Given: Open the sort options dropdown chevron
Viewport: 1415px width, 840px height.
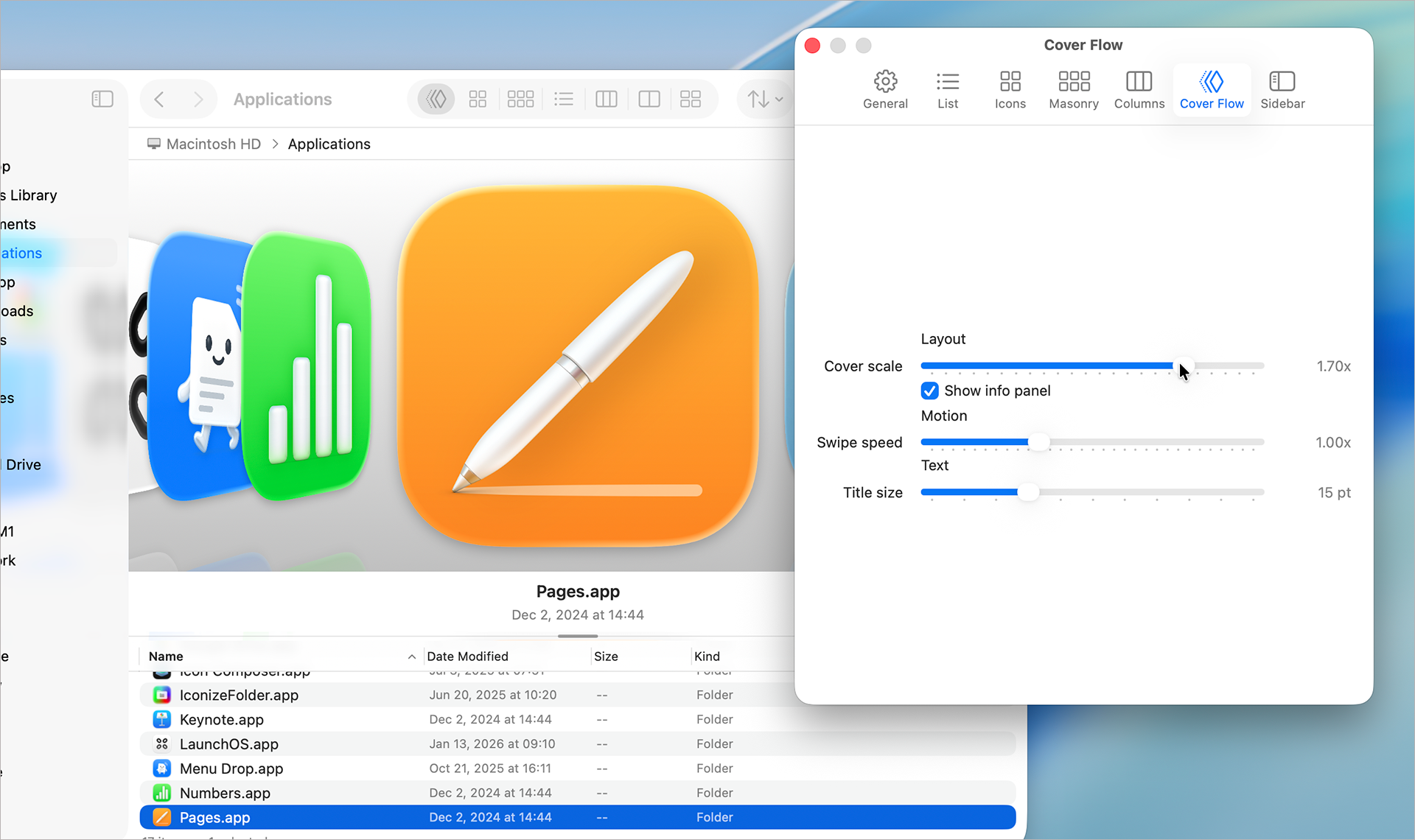Looking at the screenshot, I should point(778,98).
